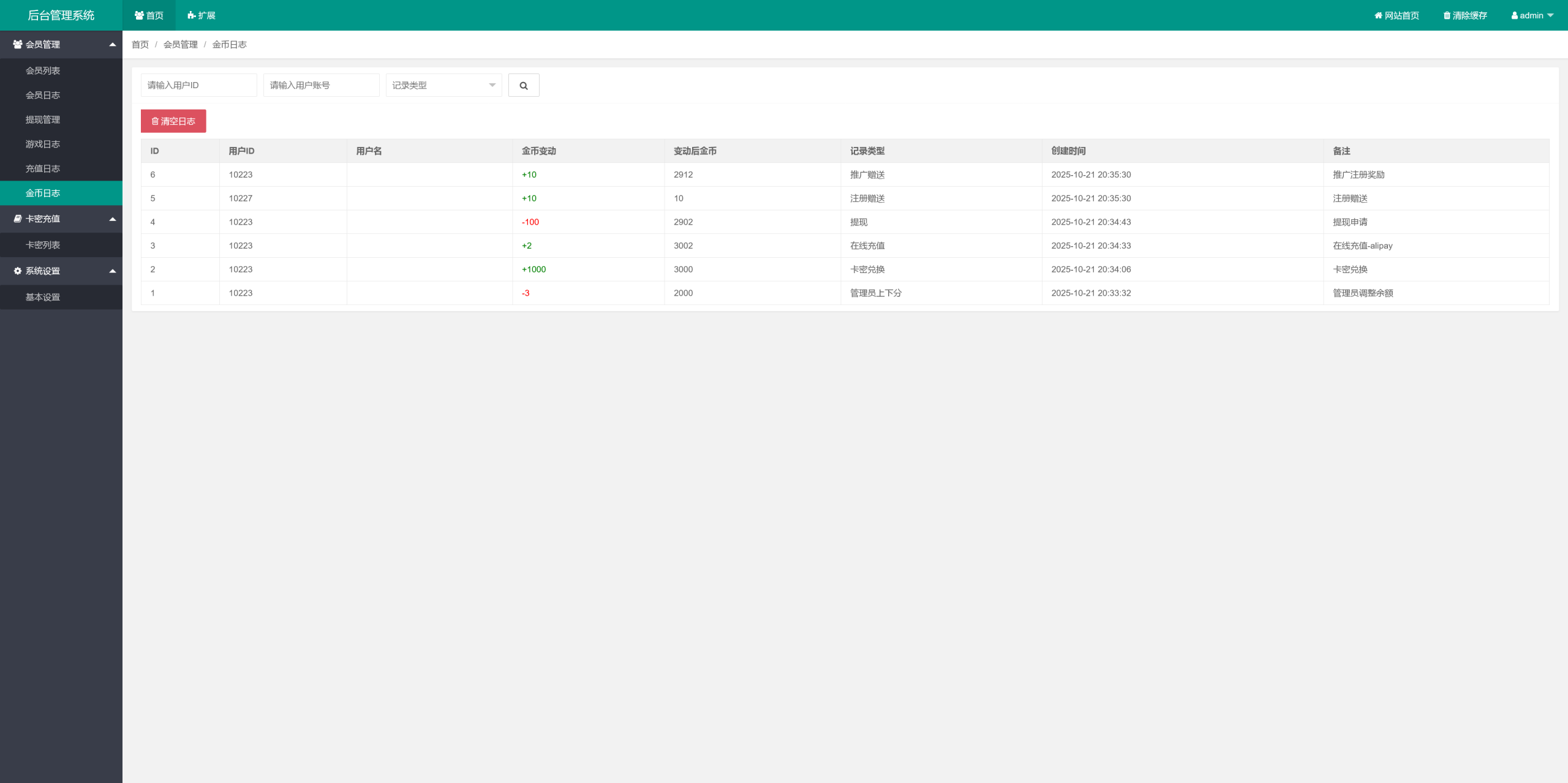The width and height of the screenshot is (1568, 783).
Task: Collapse the 卡密充值 sidebar group
Action: [61, 219]
